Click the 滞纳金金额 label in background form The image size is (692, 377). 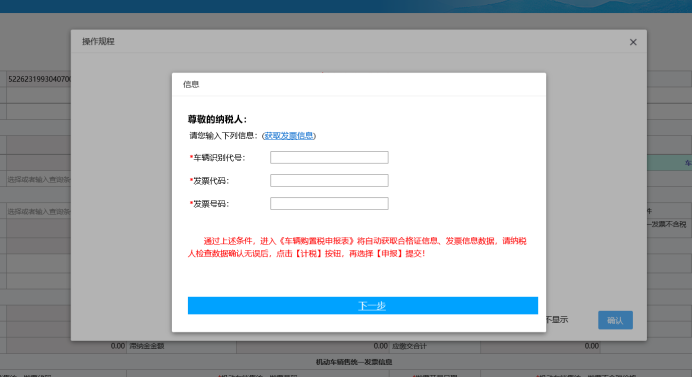[147, 346]
